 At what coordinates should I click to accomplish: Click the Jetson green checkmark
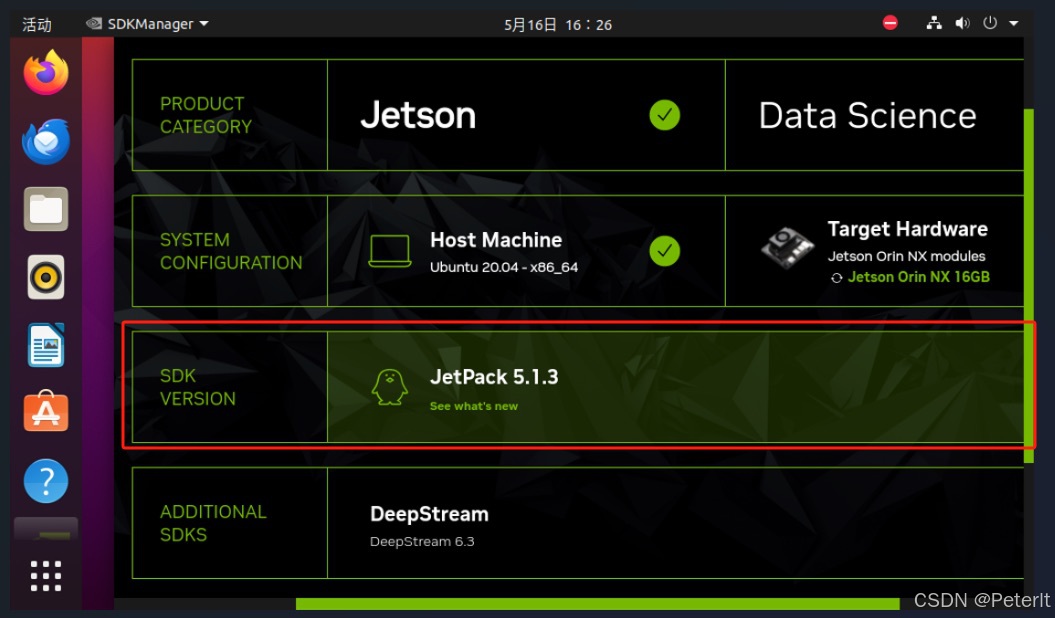[665, 115]
